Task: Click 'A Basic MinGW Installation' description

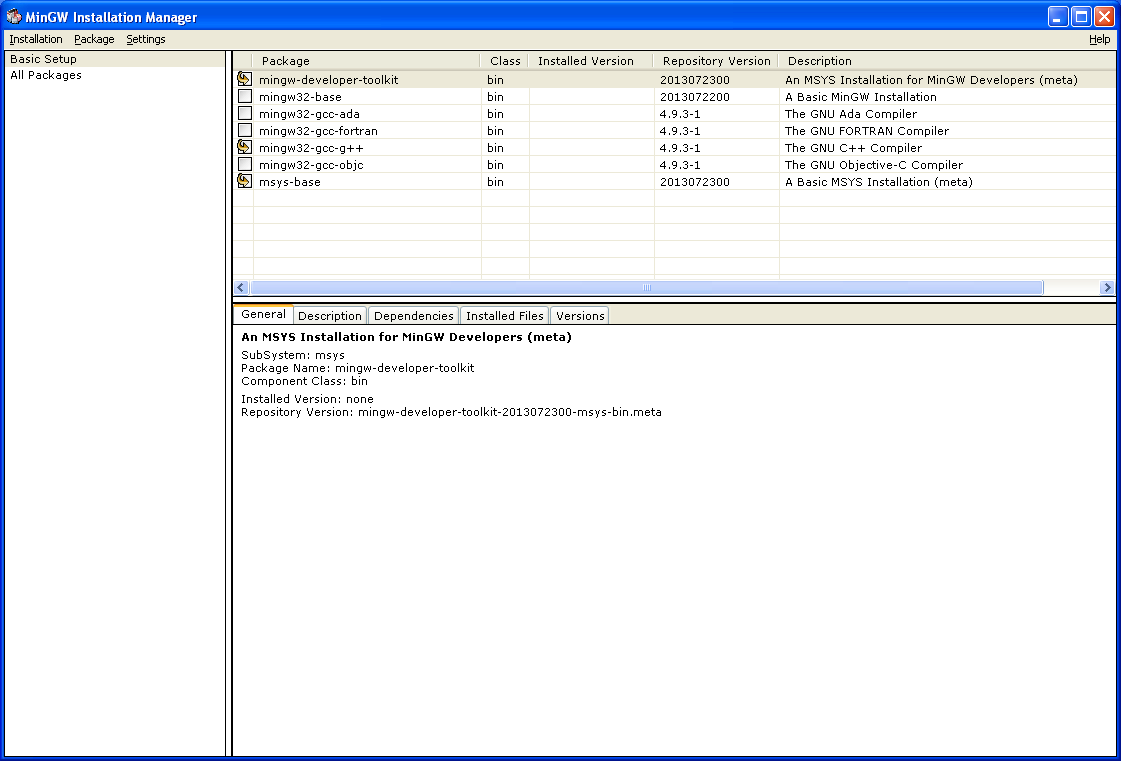Action: point(861,97)
